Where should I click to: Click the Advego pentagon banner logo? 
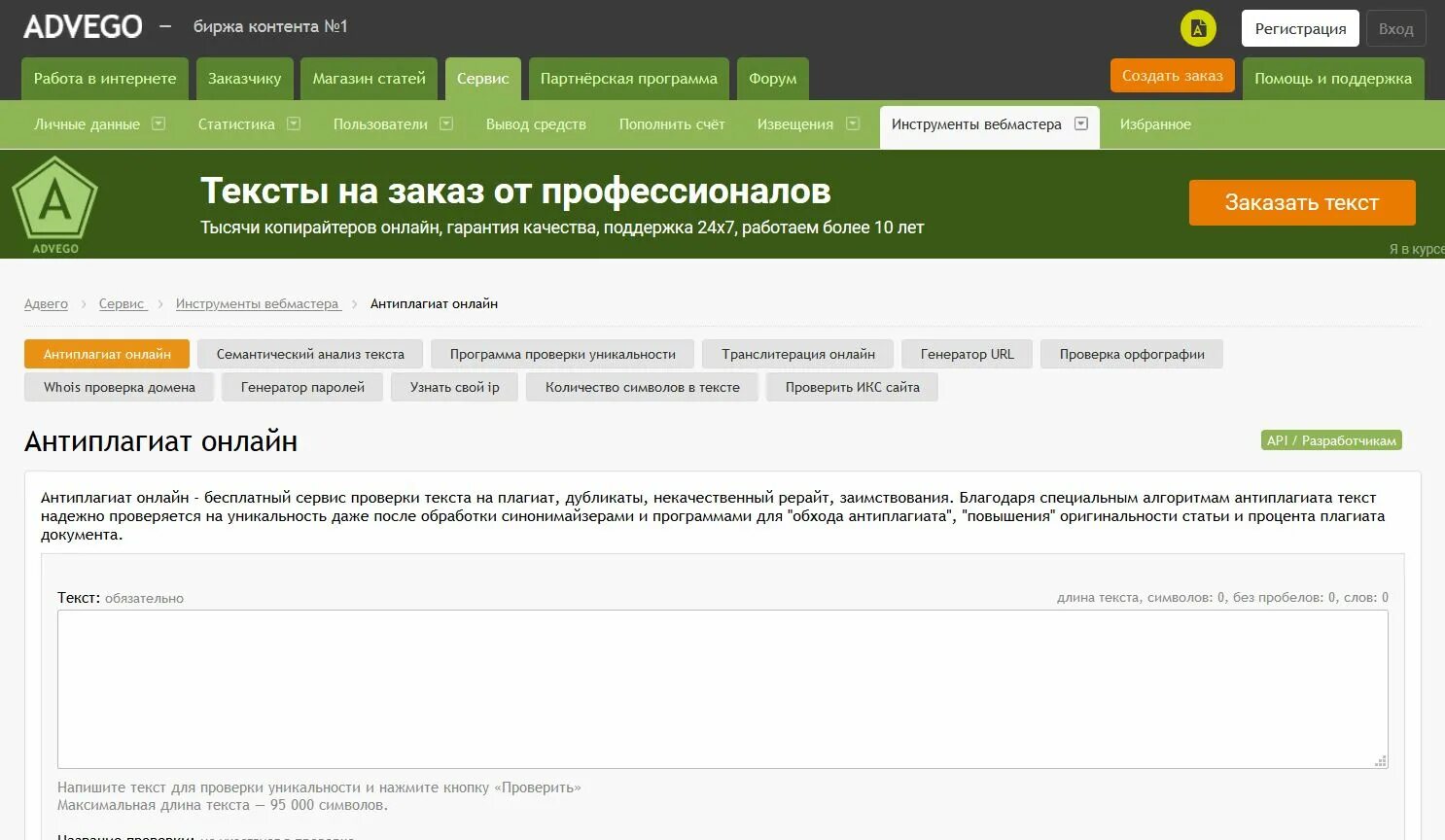click(x=54, y=204)
